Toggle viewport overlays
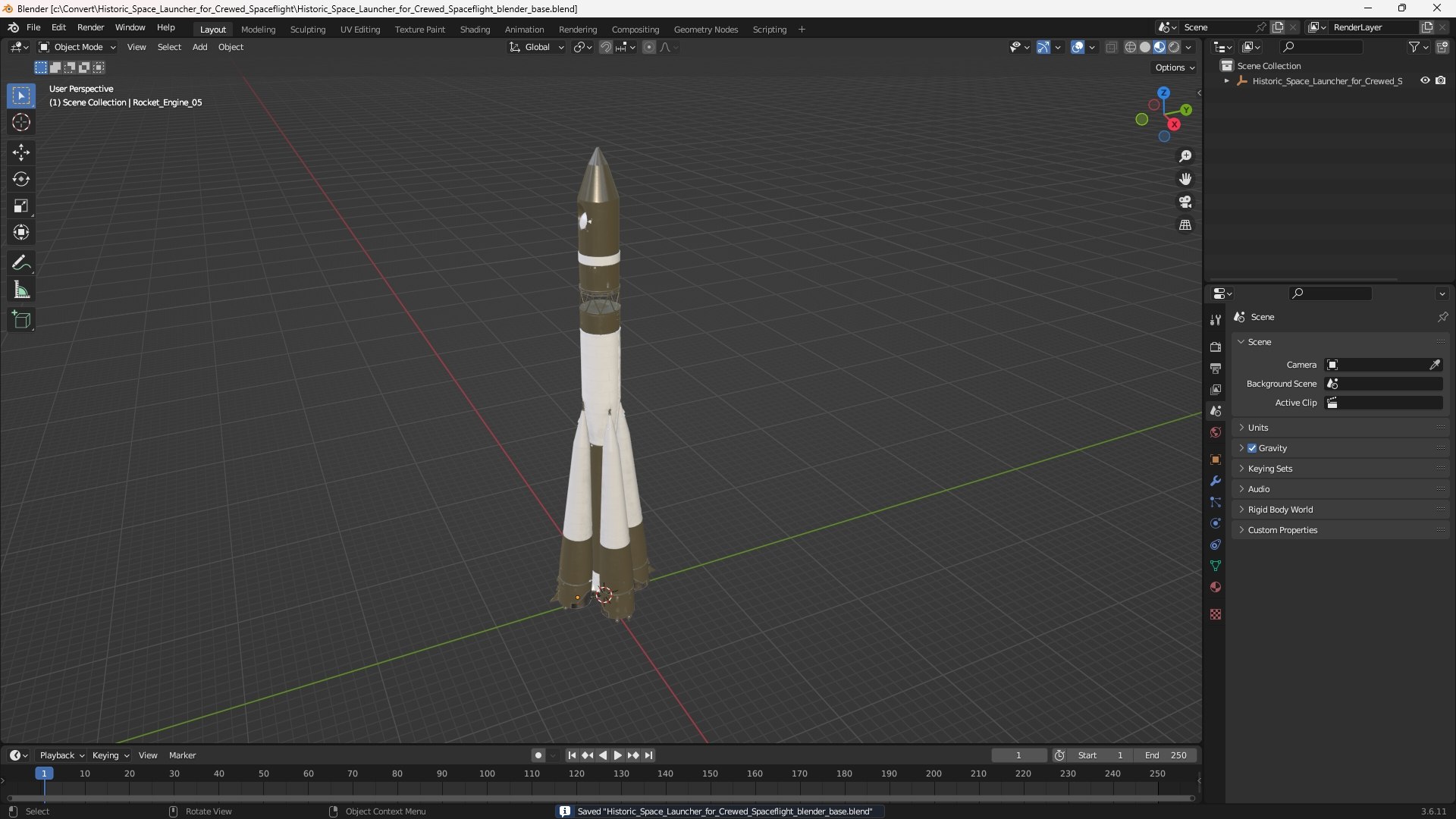 pos(1078,47)
